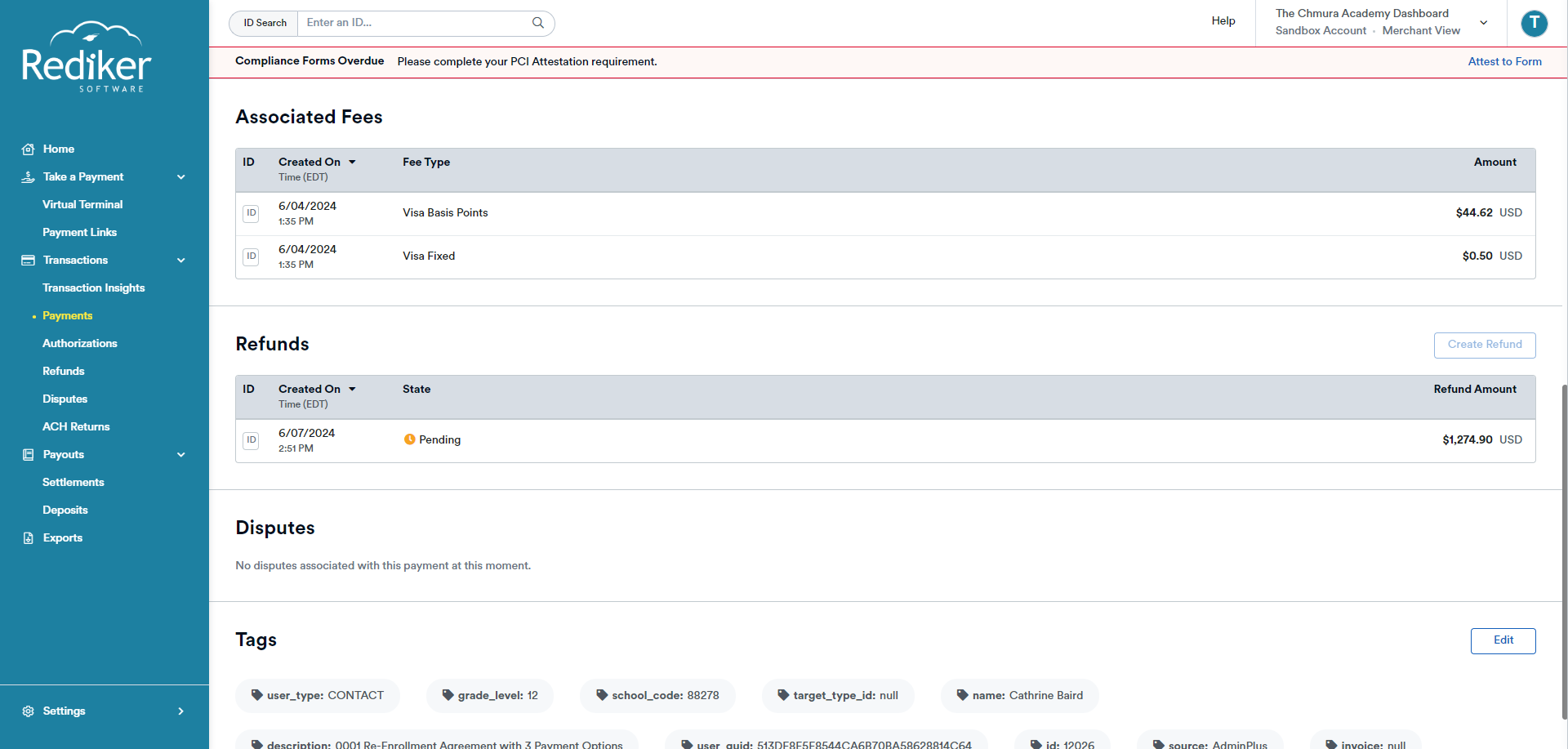1568x749 pixels.
Task: Copy ID for Visa Basis Points fee
Action: click(x=252, y=213)
